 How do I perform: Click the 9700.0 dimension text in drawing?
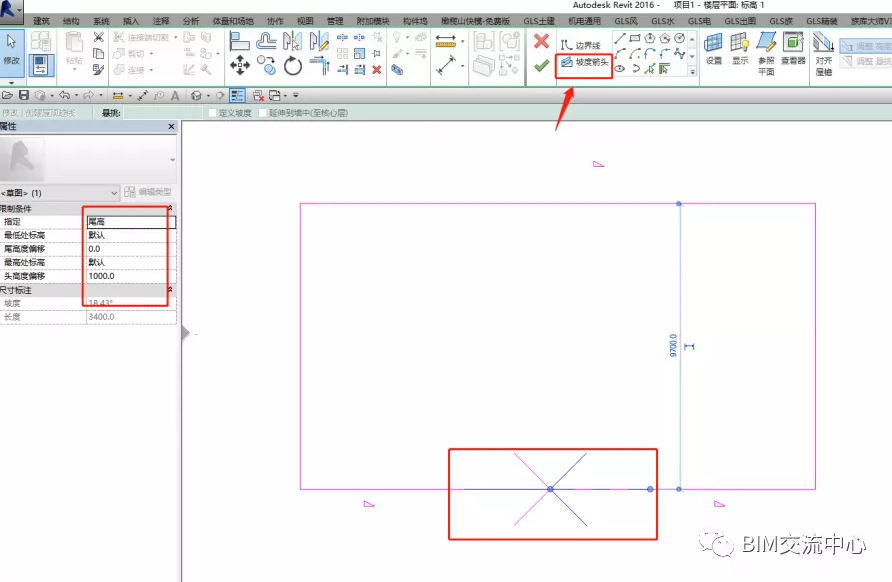(x=674, y=345)
